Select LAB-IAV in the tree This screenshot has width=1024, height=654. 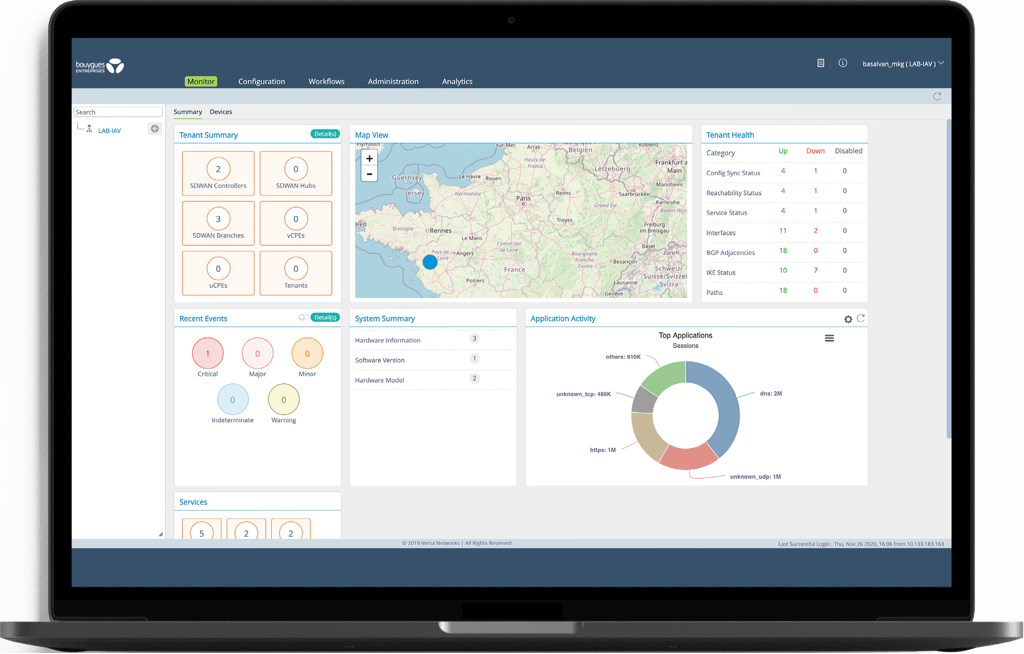point(109,131)
